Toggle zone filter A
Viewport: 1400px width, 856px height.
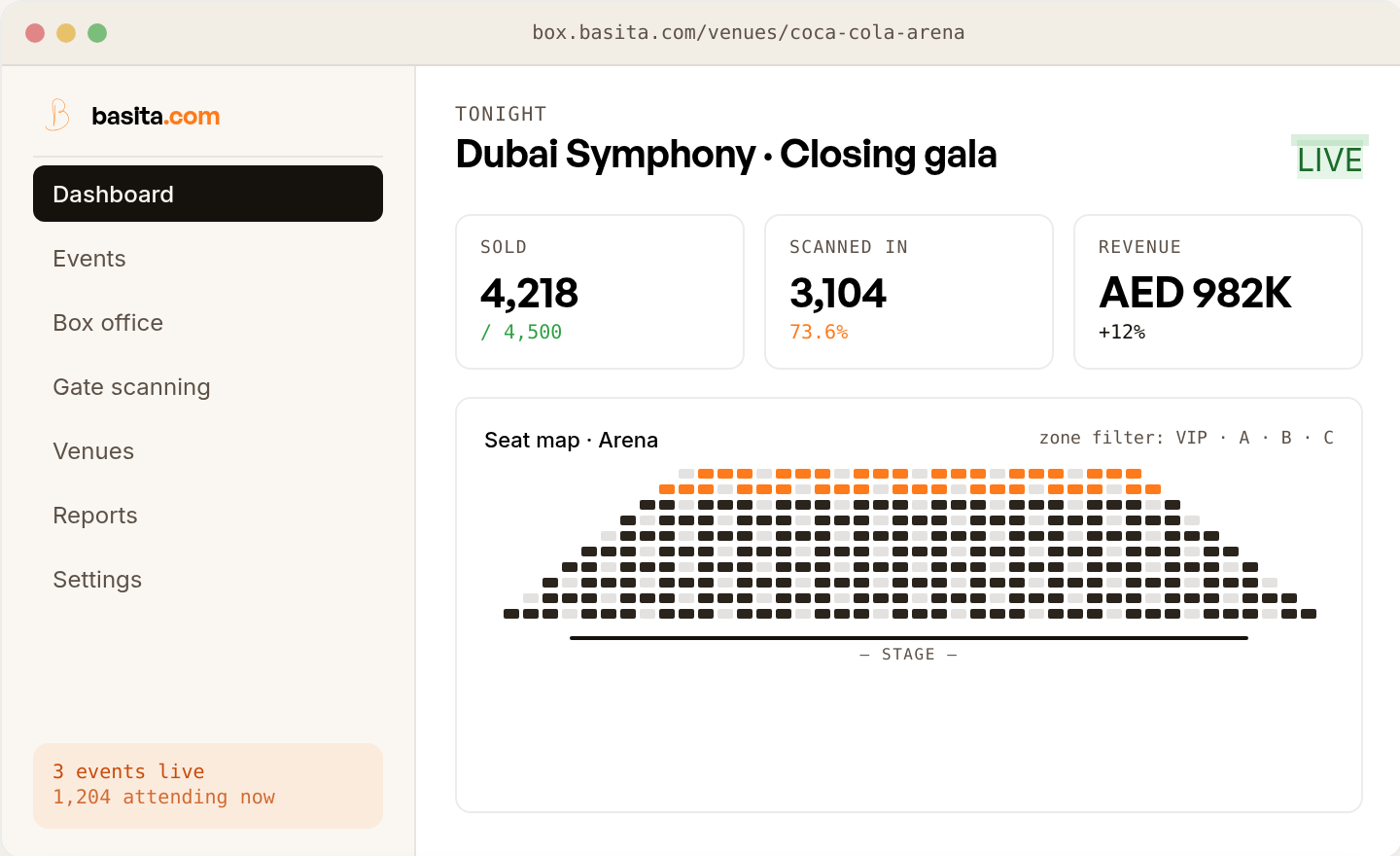(x=1243, y=438)
